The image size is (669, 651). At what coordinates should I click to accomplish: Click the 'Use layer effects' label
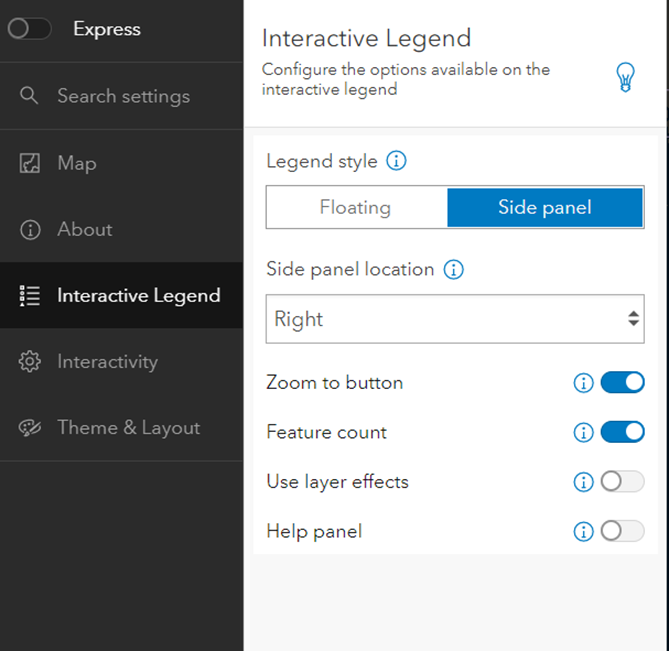[x=337, y=482]
